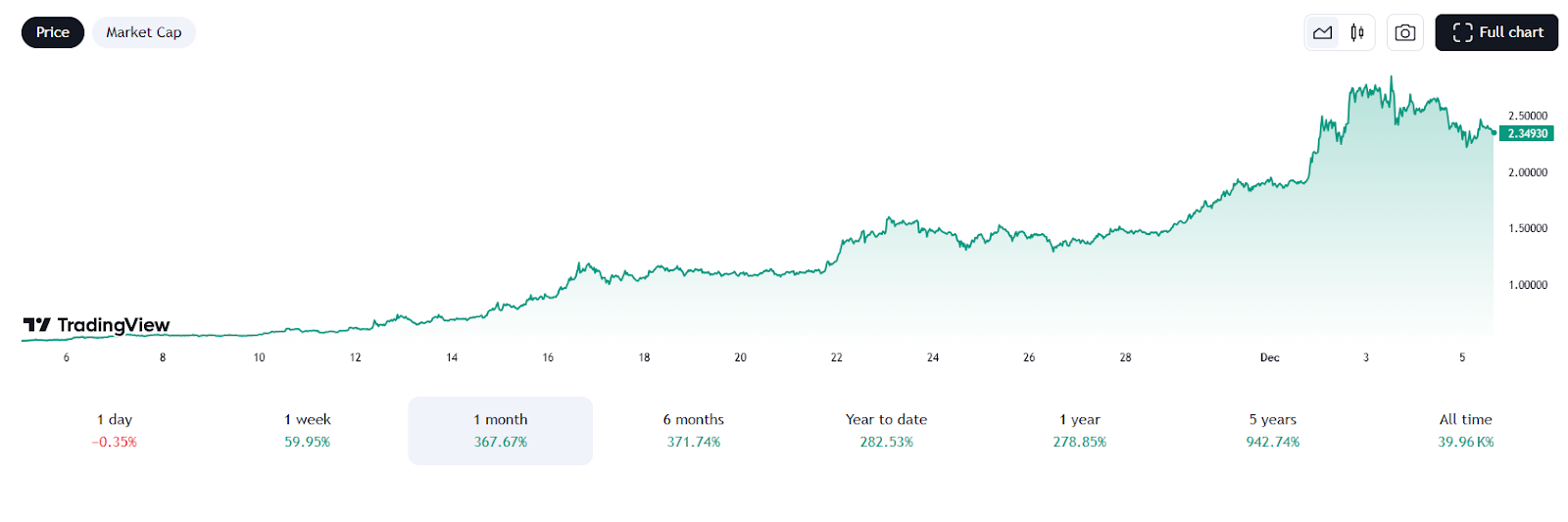1568x522 pixels.
Task: Open the Full chart view
Action: (x=1496, y=32)
